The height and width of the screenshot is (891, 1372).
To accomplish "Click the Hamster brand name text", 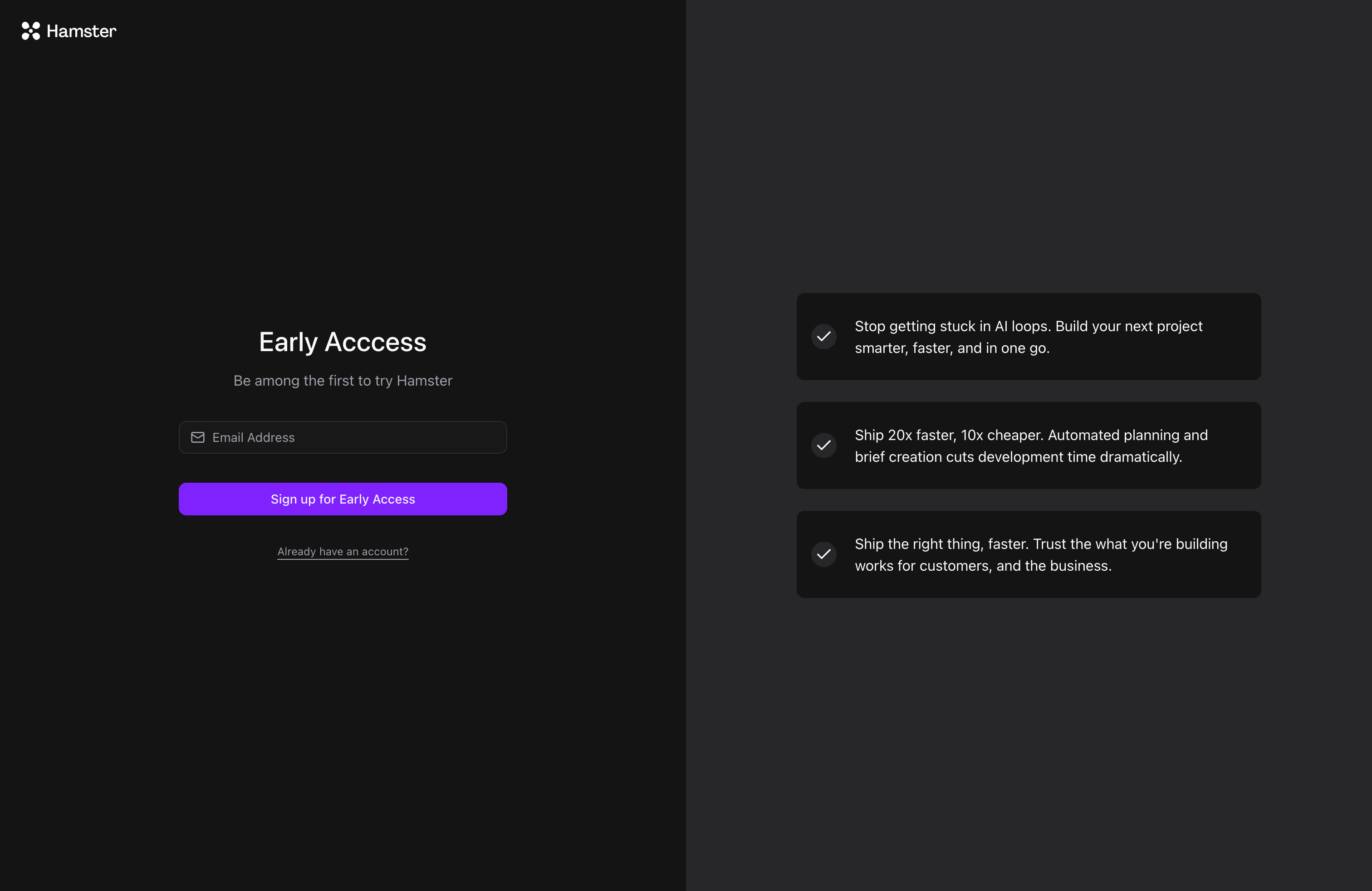I will tap(81, 31).
